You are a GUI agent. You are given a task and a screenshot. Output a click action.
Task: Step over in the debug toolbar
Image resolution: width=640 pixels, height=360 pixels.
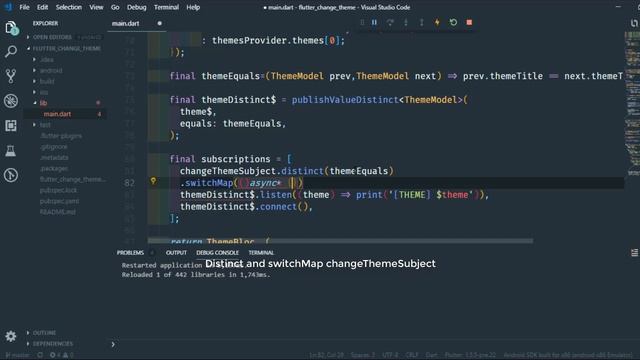click(x=390, y=22)
